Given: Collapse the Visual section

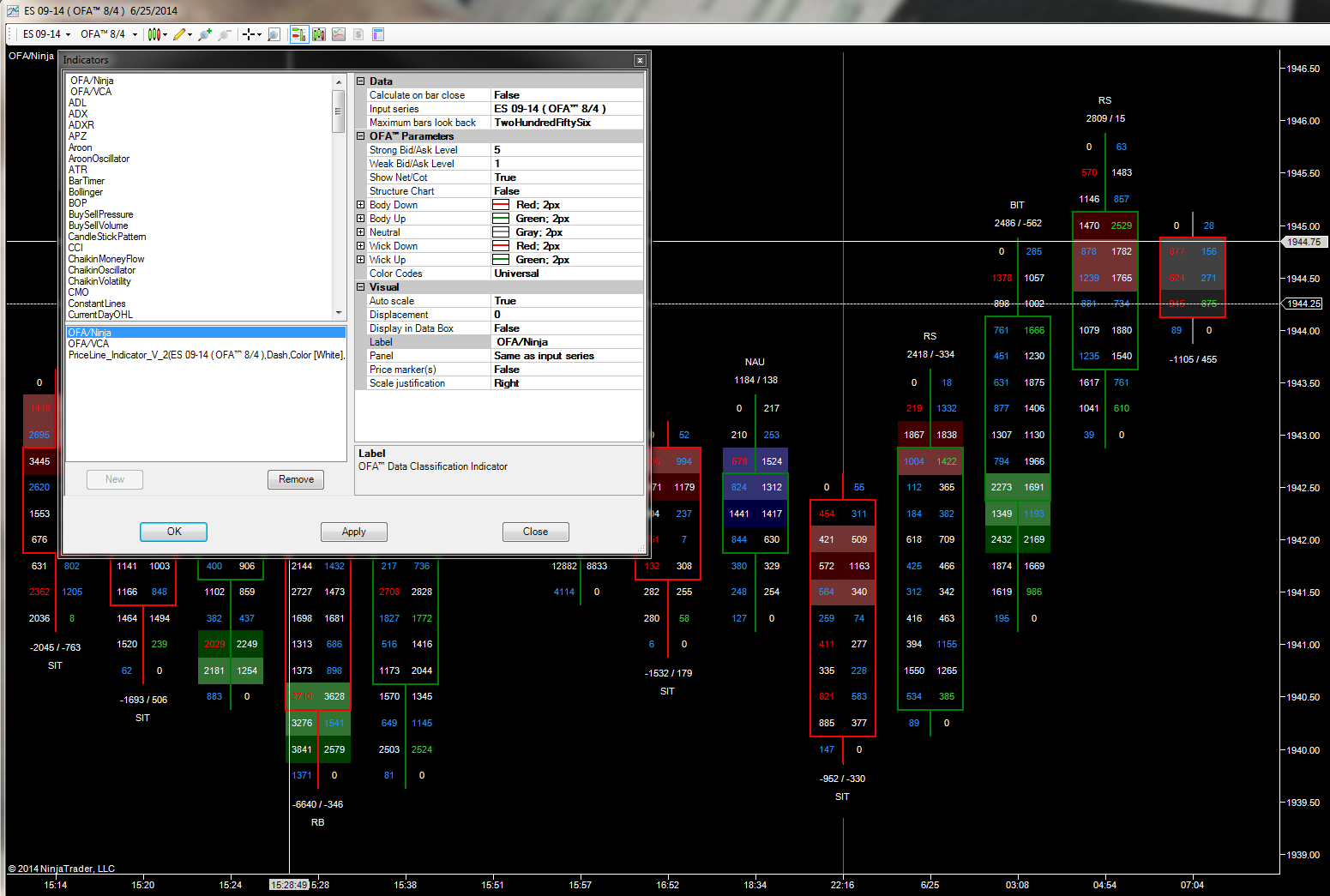Looking at the screenshot, I should [361, 287].
